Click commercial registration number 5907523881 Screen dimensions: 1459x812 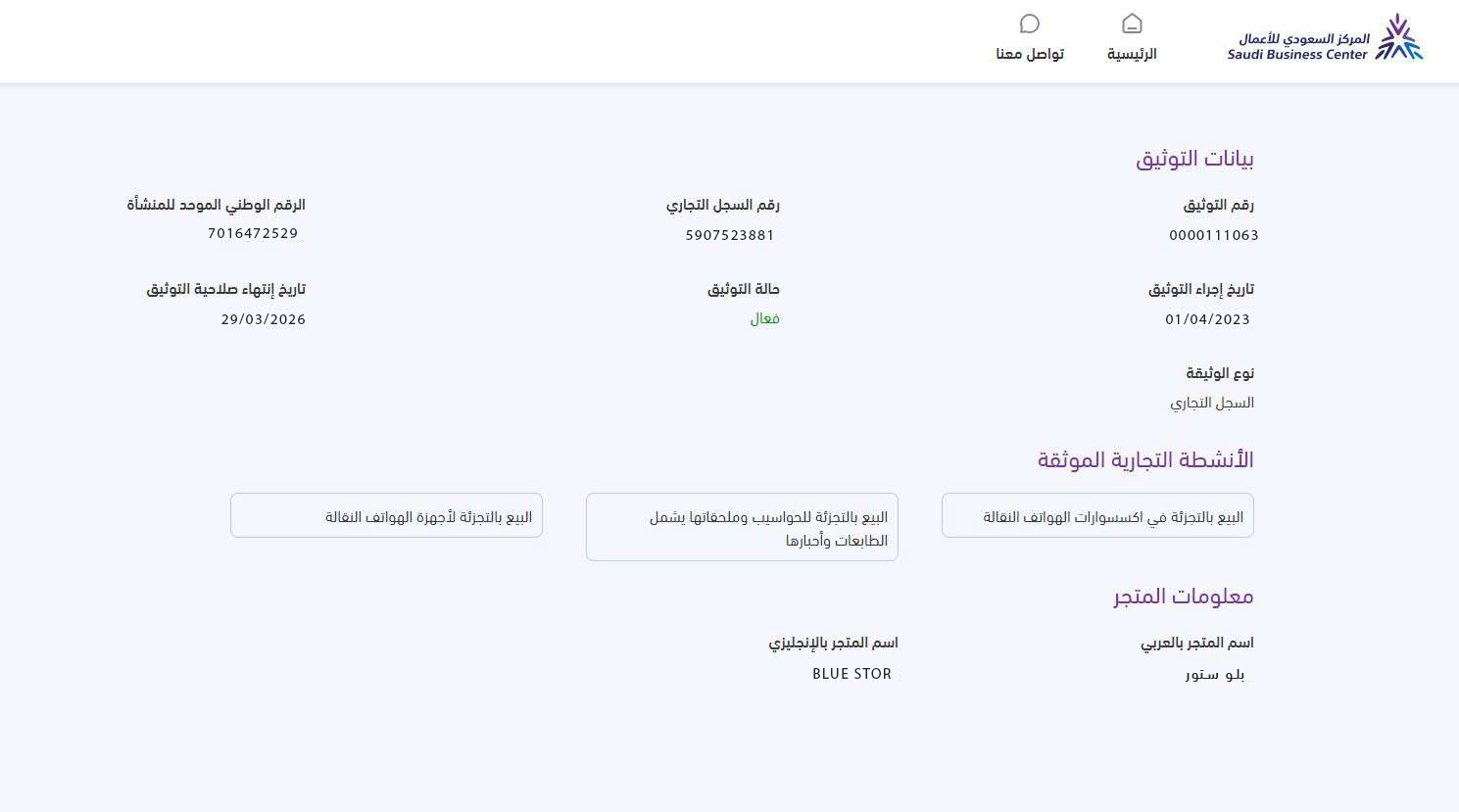tap(730, 235)
